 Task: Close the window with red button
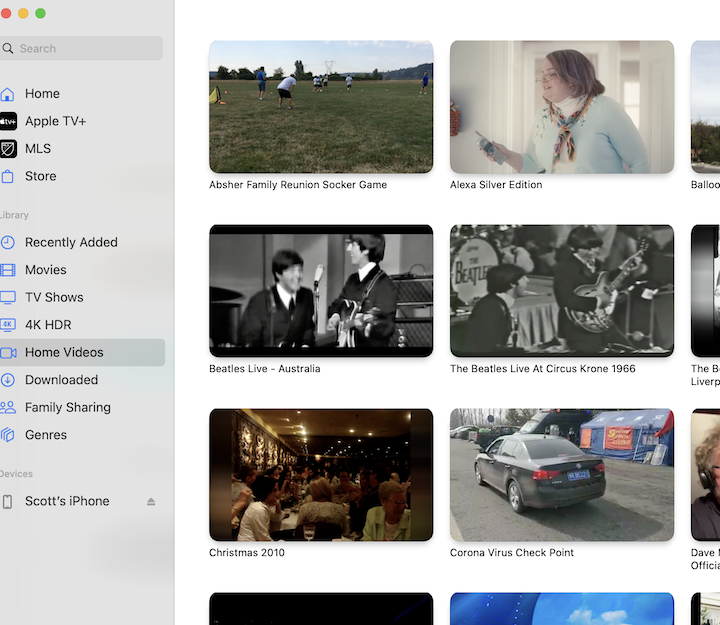pos(6,13)
